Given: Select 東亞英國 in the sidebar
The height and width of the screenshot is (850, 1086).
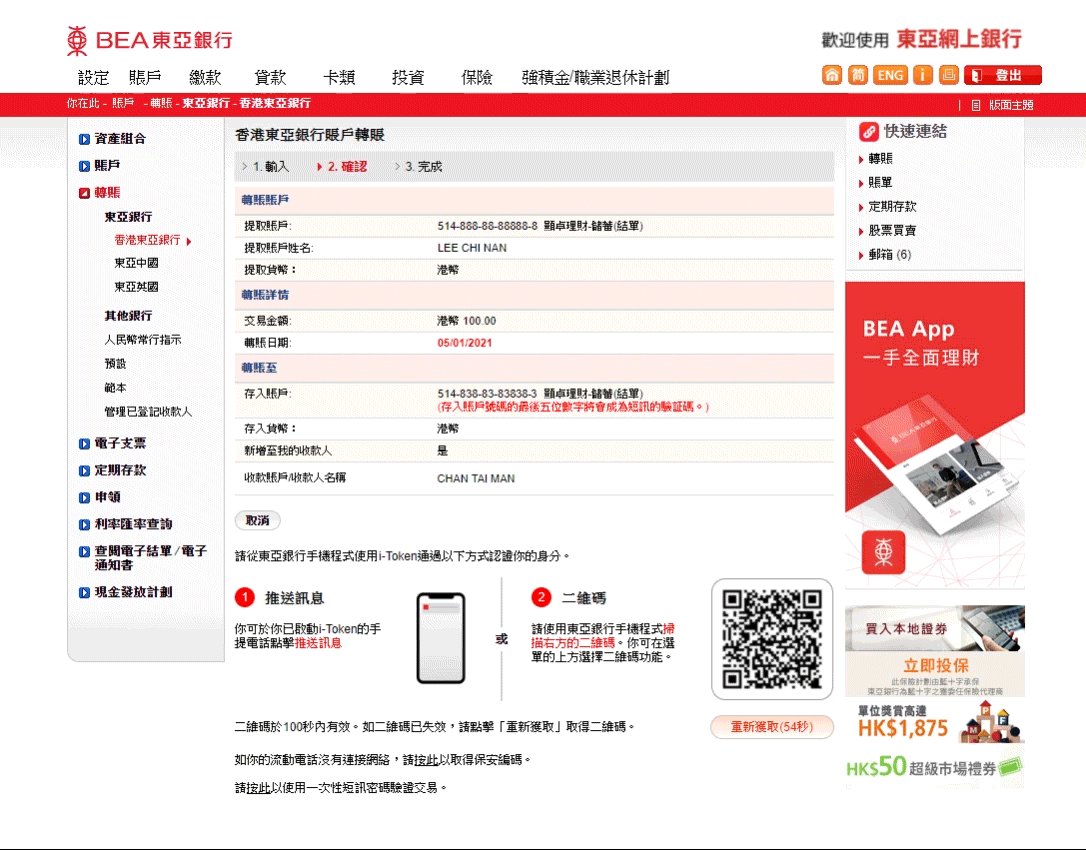Looking at the screenshot, I should 136,287.
